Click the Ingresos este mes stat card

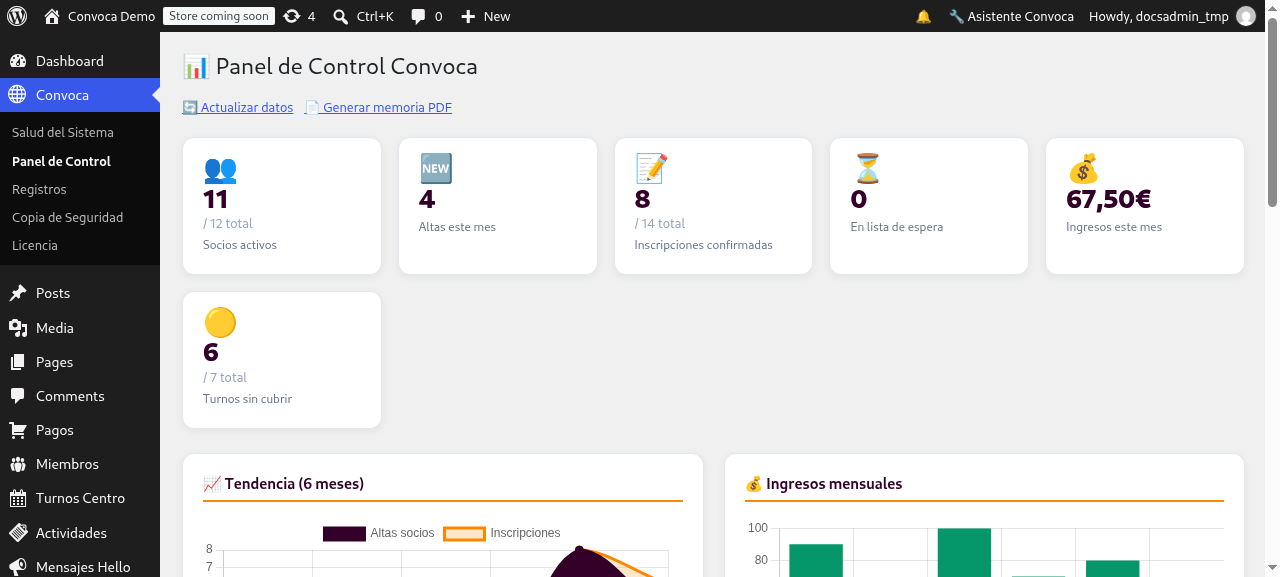1145,206
